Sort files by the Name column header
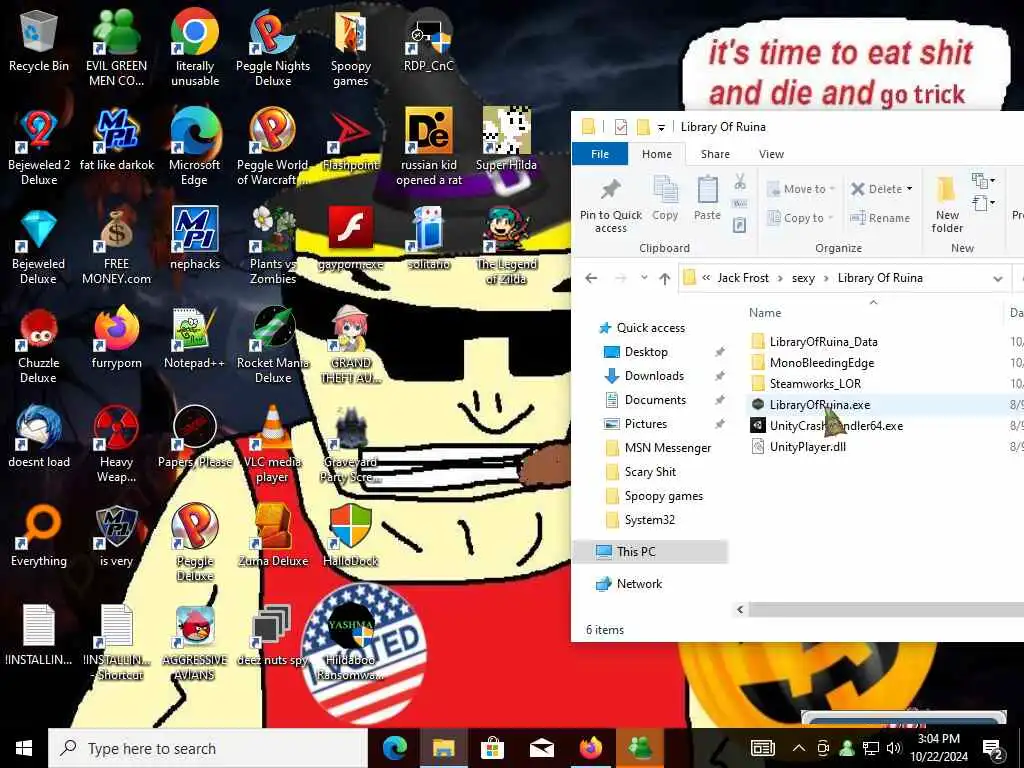The image size is (1024, 768). point(765,313)
